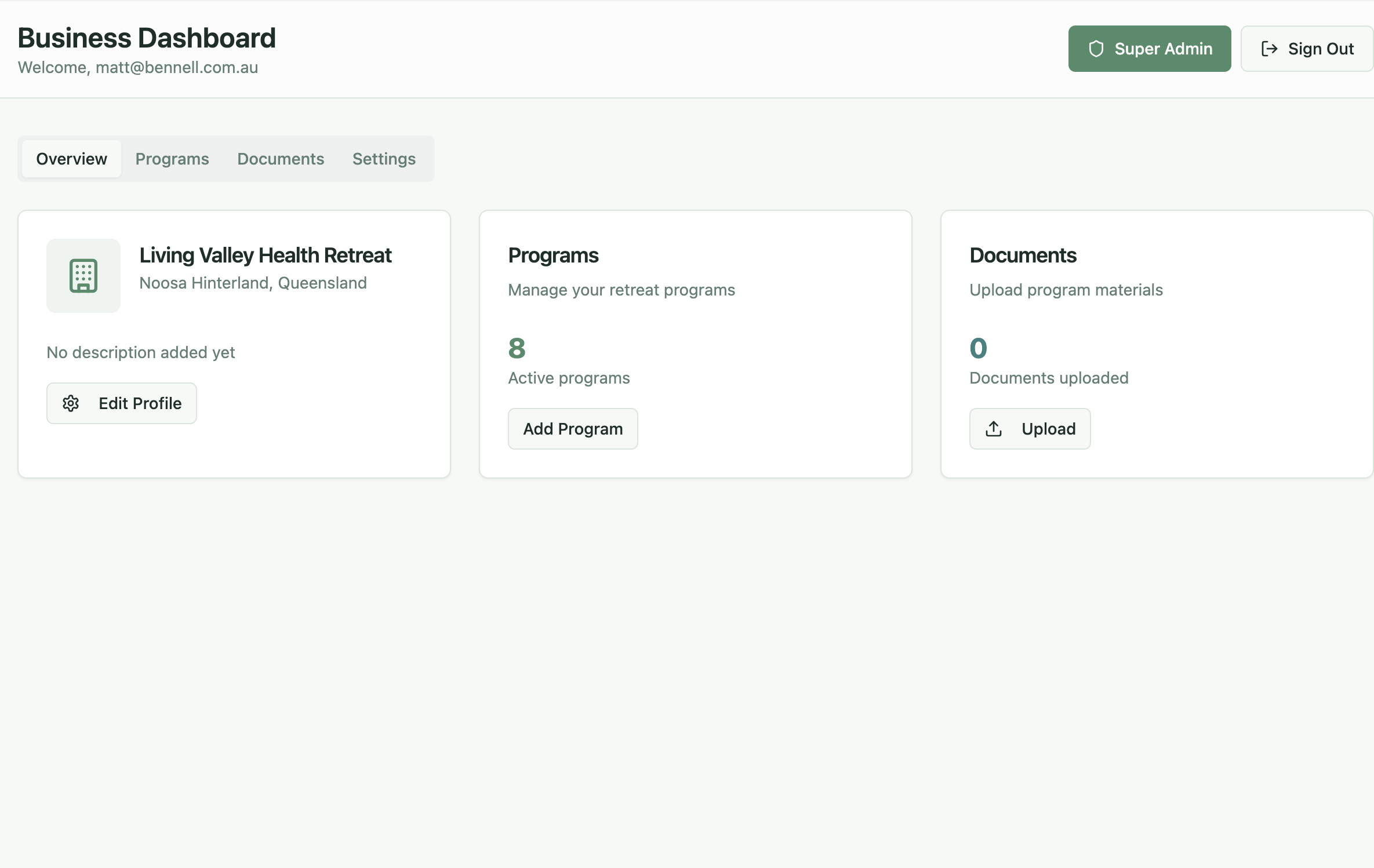
Task: Switch to the Programs tab
Action: (172, 159)
